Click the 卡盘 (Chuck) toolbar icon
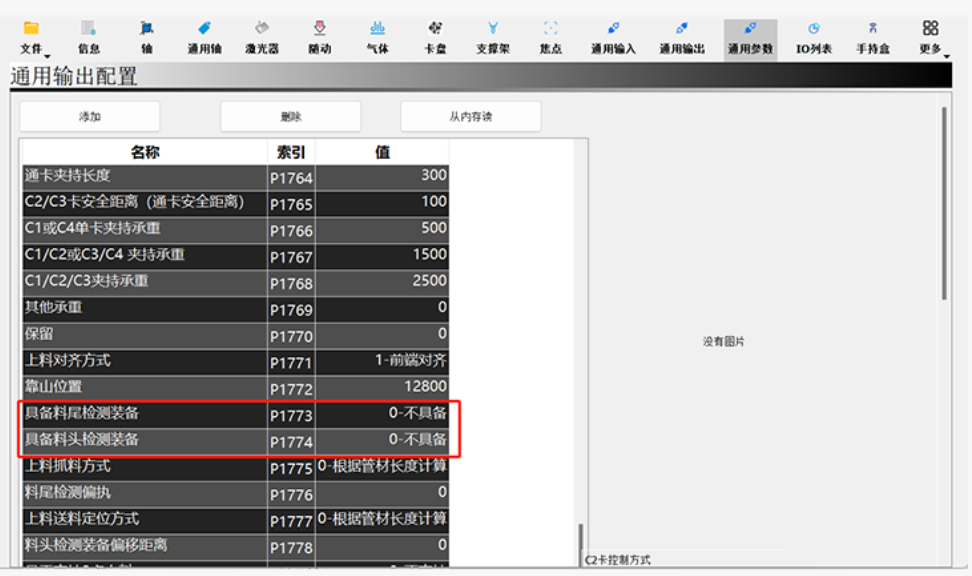 pyautogui.click(x=435, y=37)
